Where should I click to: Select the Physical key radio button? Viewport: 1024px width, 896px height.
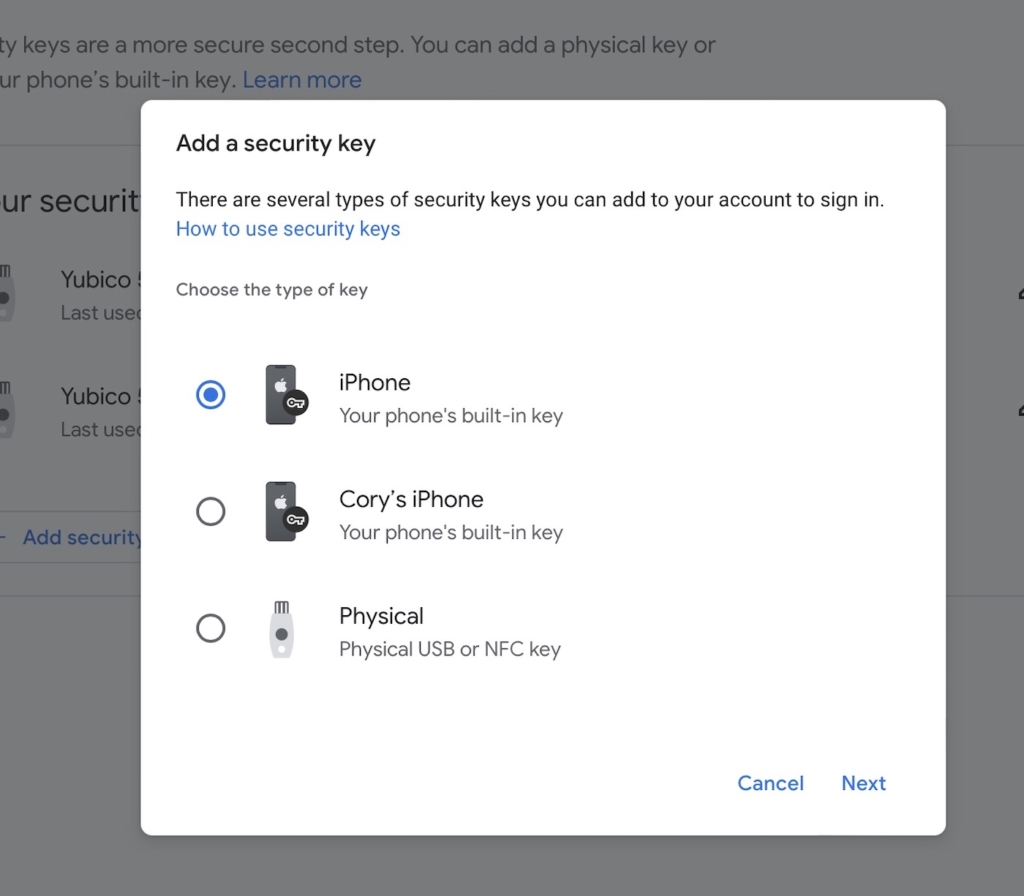click(x=211, y=628)
